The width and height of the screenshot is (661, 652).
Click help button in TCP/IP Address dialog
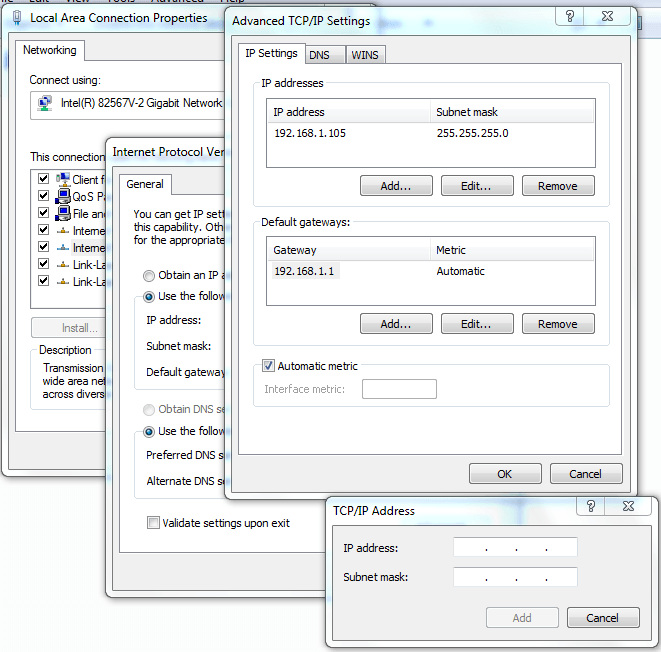(x=590, y=507)
